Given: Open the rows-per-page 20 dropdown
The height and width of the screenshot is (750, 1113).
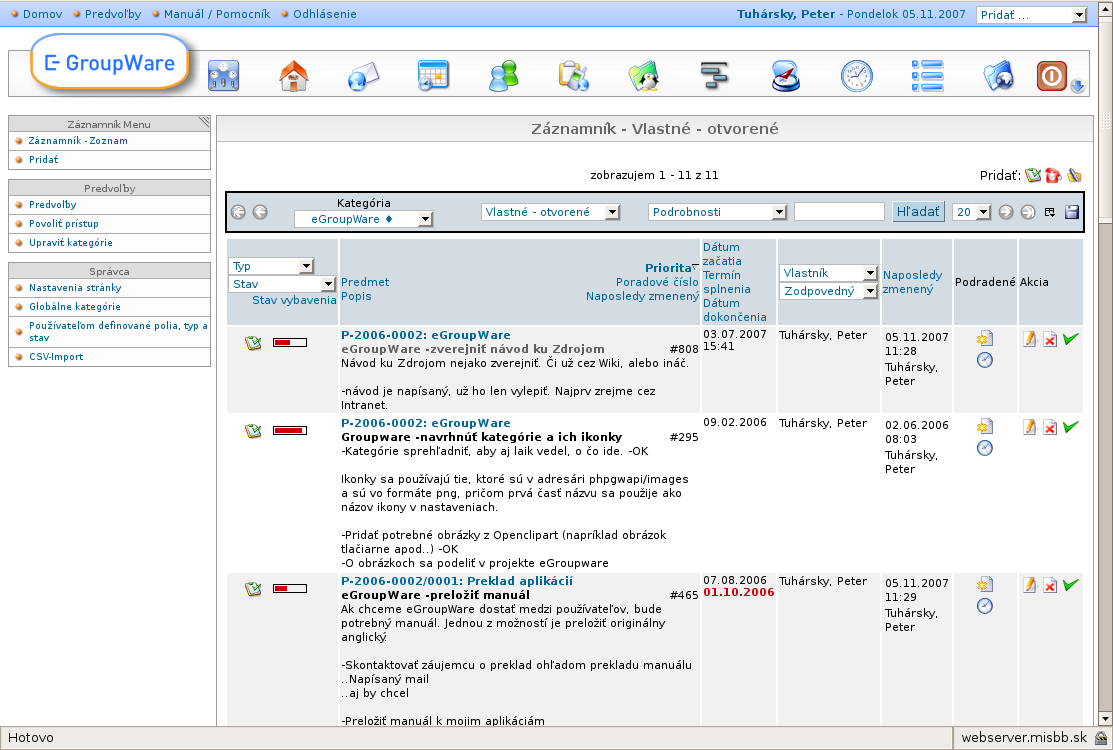Looking at the screenshot, I should 971,212.
